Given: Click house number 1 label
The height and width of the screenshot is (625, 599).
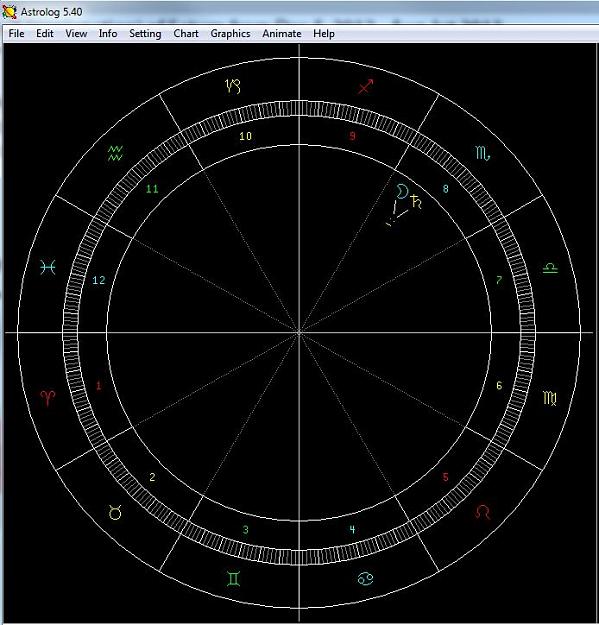Looking at the screenshot, I should pos(99,385).
